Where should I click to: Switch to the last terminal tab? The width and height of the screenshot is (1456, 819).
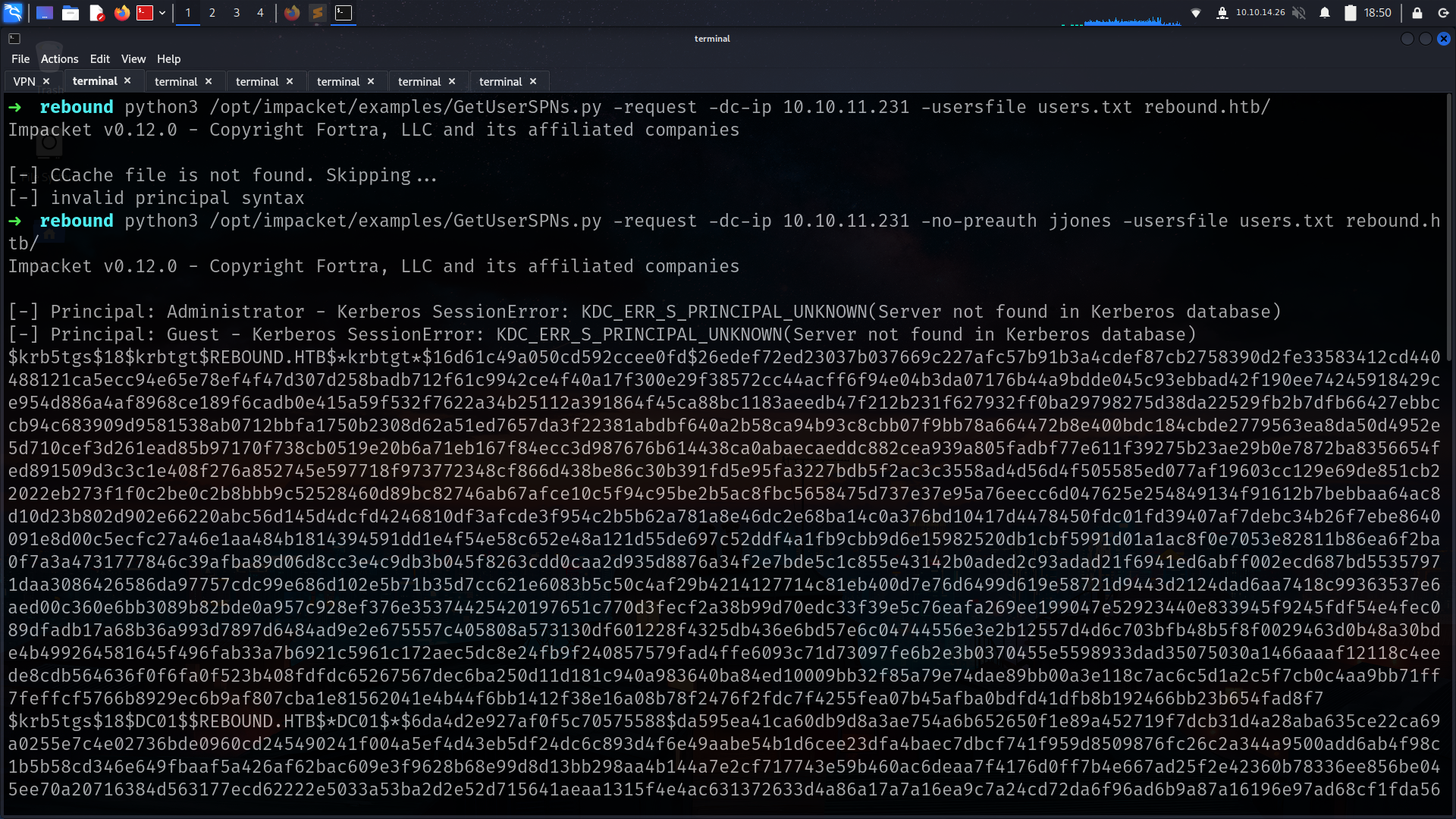500,82
